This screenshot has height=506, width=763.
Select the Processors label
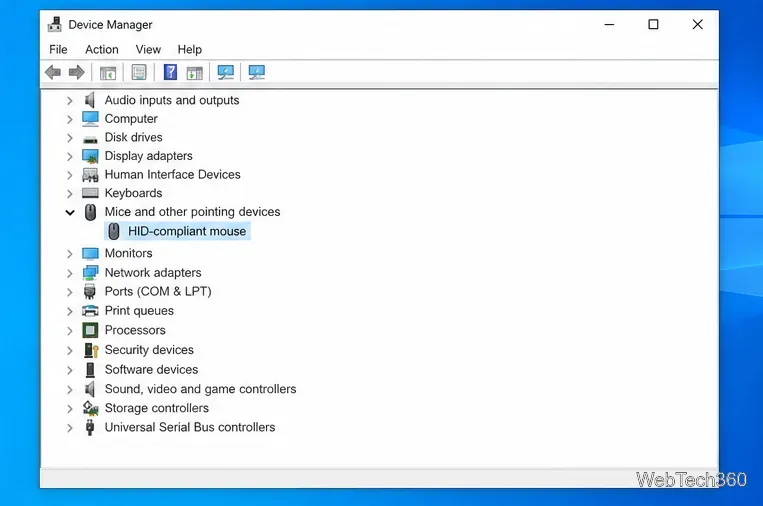(135, 330)
